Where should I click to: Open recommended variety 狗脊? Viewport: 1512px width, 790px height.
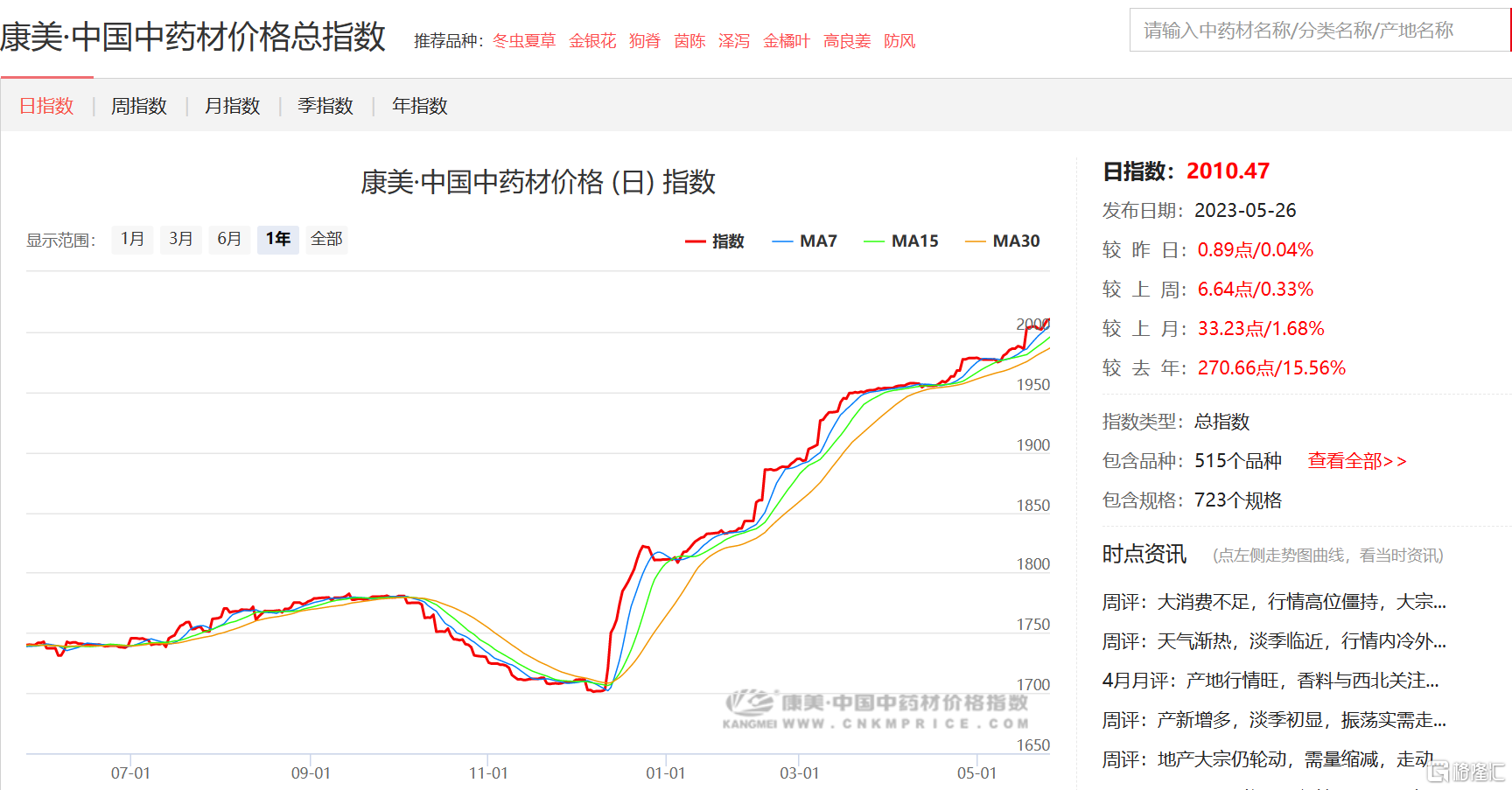[645, 41]
